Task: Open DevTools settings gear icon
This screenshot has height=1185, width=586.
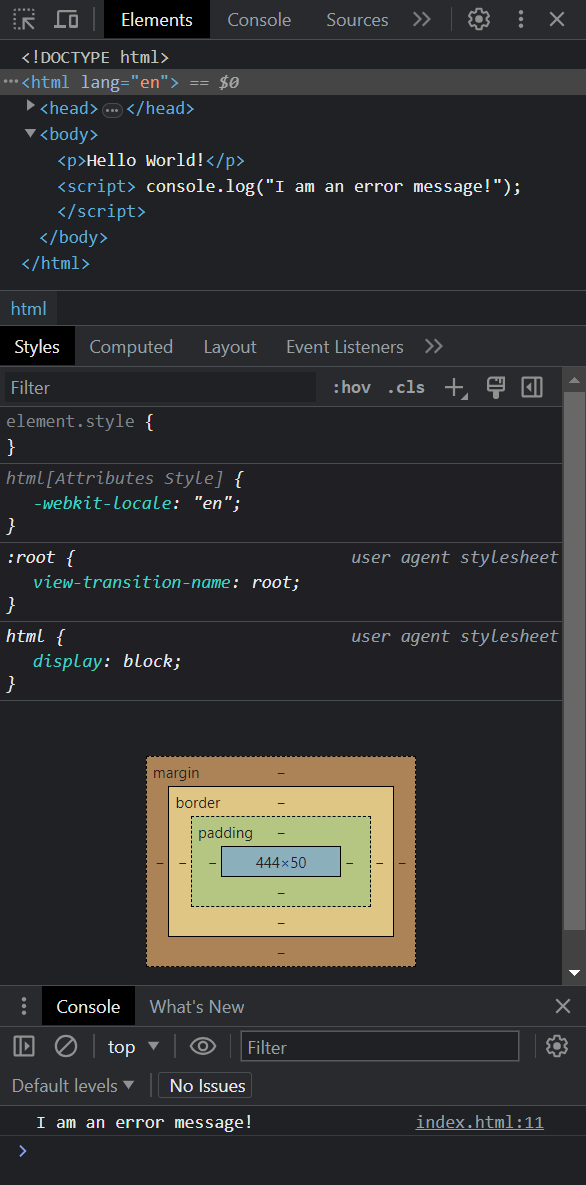Action: click(x=479, y=20)
